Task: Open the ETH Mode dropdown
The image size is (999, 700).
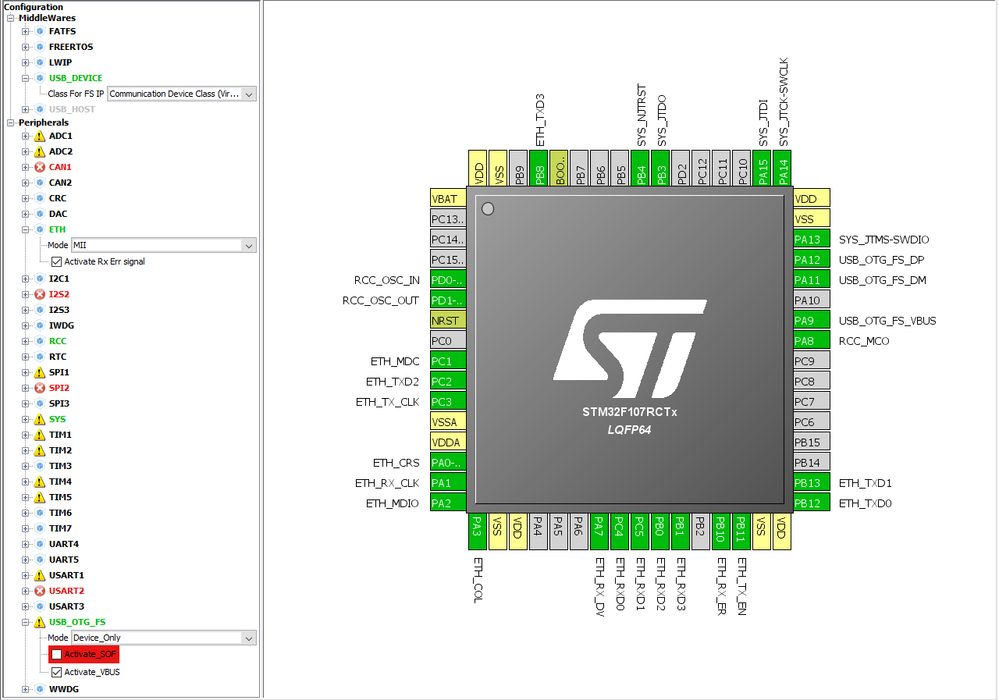Action: (164, 245)
